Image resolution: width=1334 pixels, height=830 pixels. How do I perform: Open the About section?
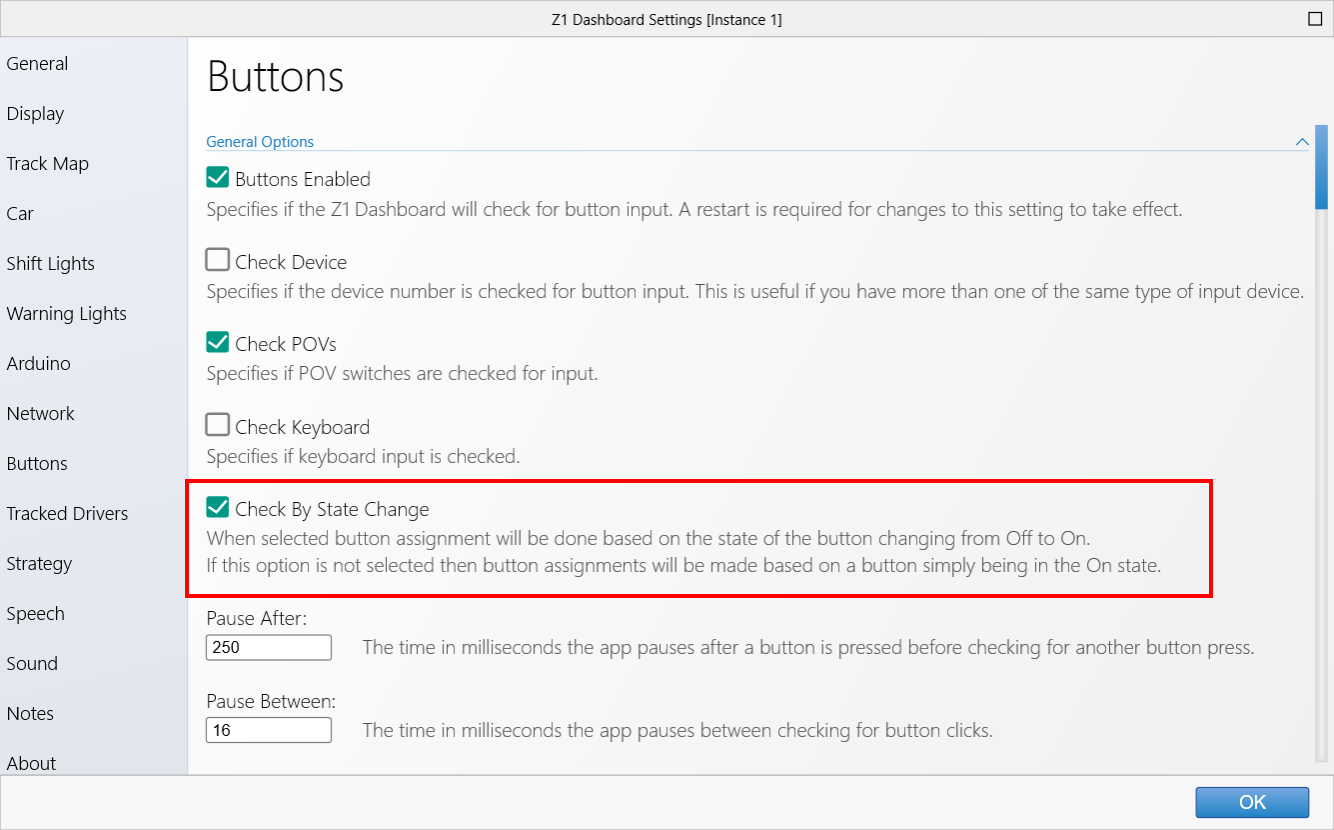tap(31, 764)
